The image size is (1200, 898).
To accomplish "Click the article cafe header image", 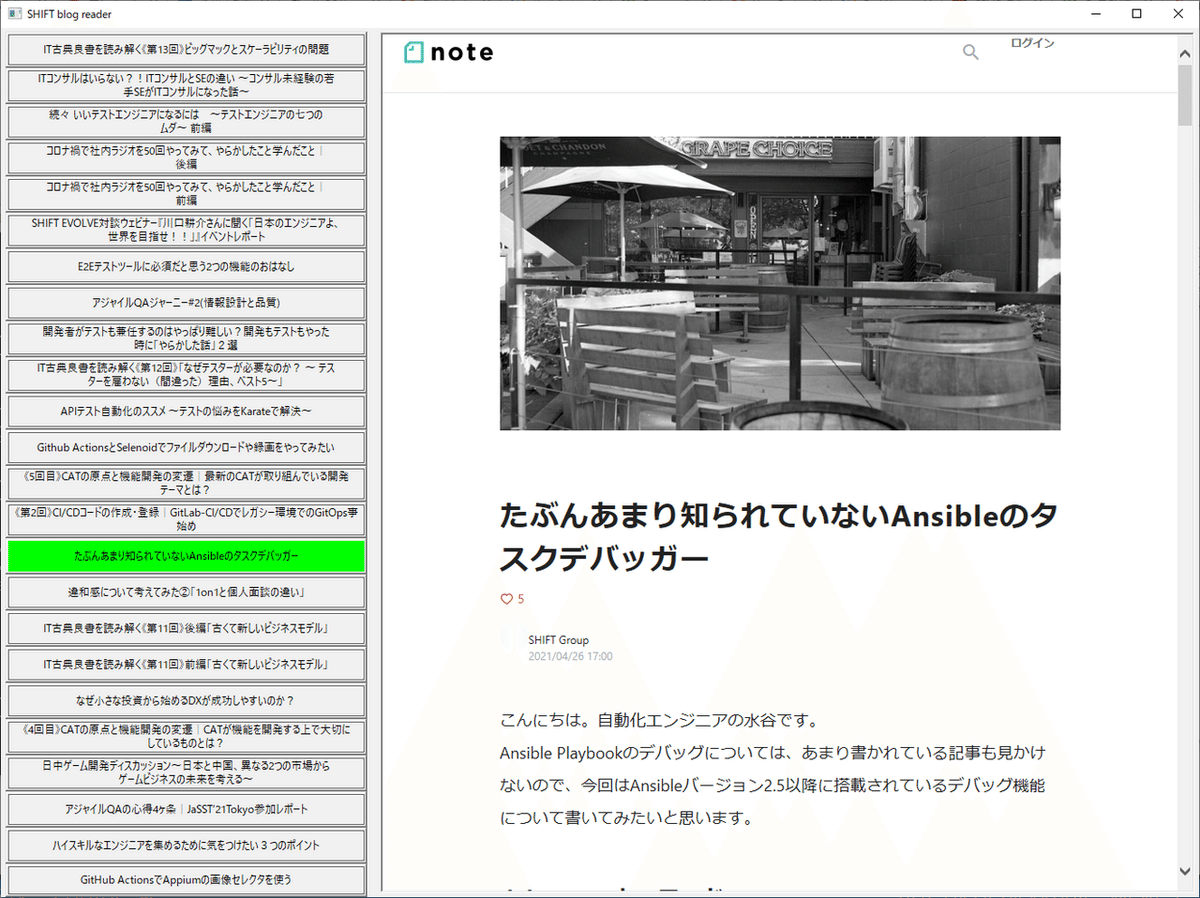I will pyautogui.click(x=780, y=283).
